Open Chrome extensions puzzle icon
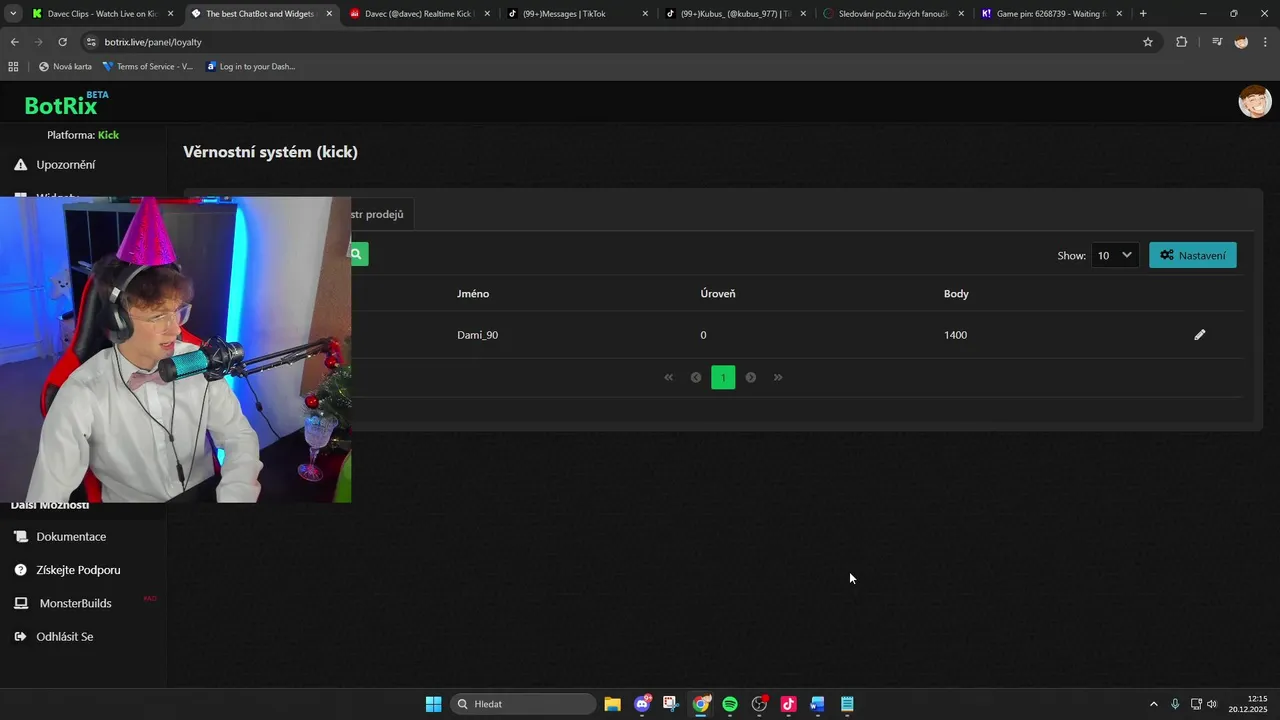Image resolution: width=1280 pixels, height=720 pixels. 1182,42
